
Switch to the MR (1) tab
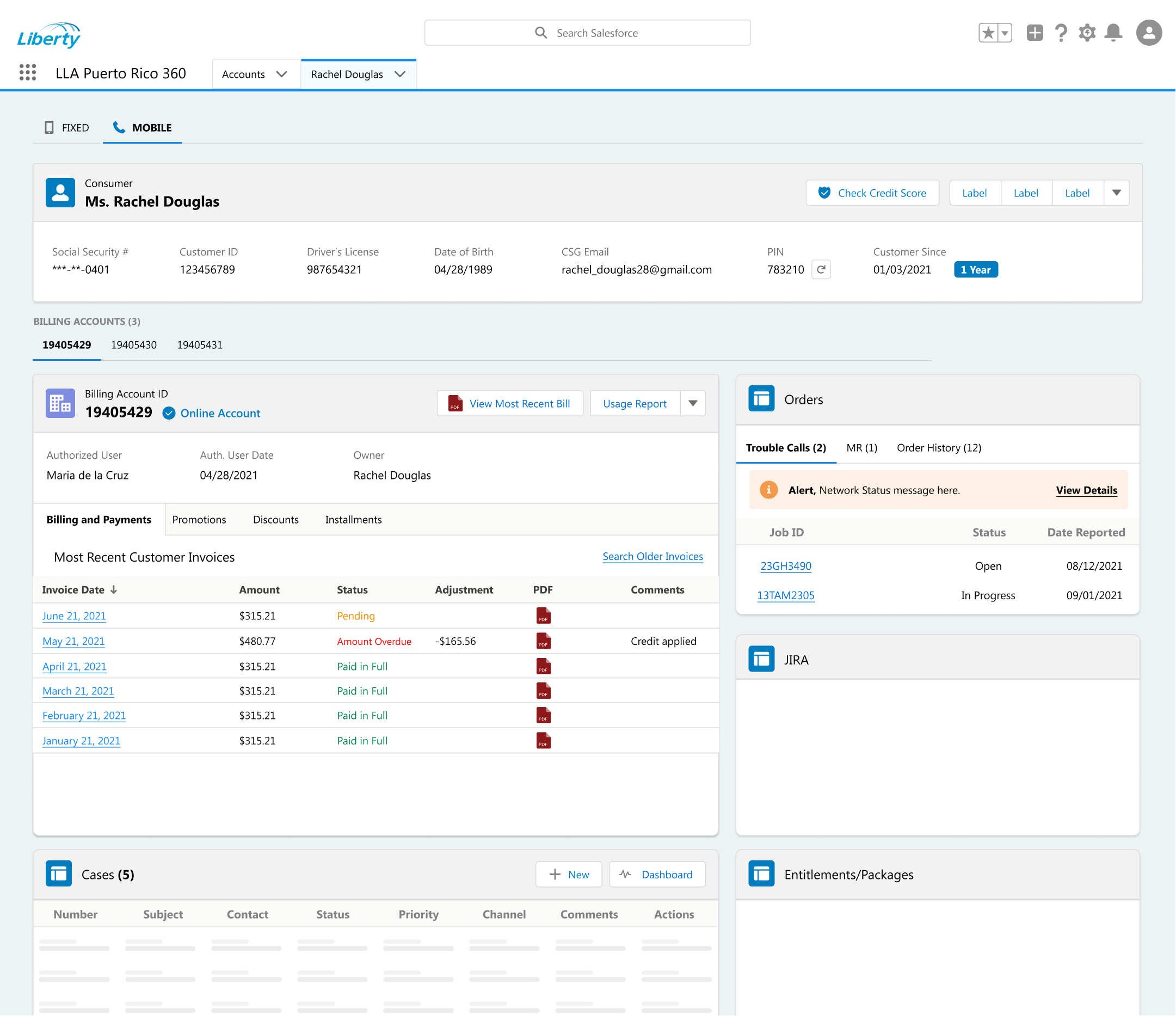point(862,448)
